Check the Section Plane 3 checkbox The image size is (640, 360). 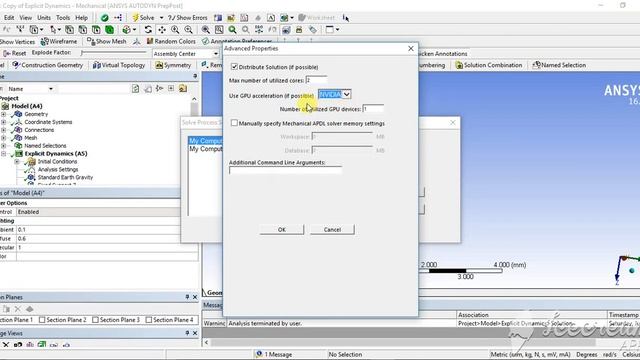(95, 320)
